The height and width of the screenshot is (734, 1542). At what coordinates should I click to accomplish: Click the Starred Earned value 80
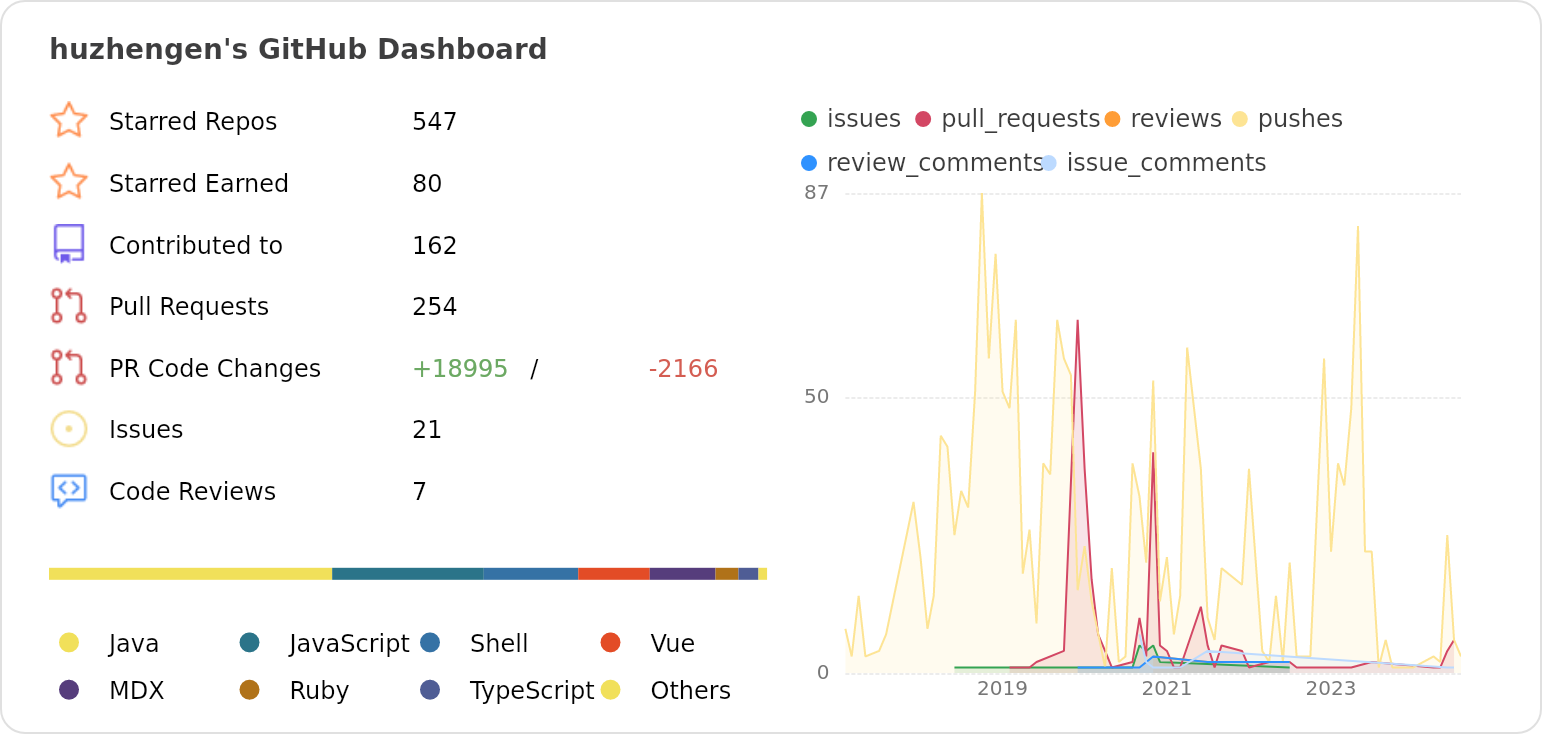click(x=427, y=184)
